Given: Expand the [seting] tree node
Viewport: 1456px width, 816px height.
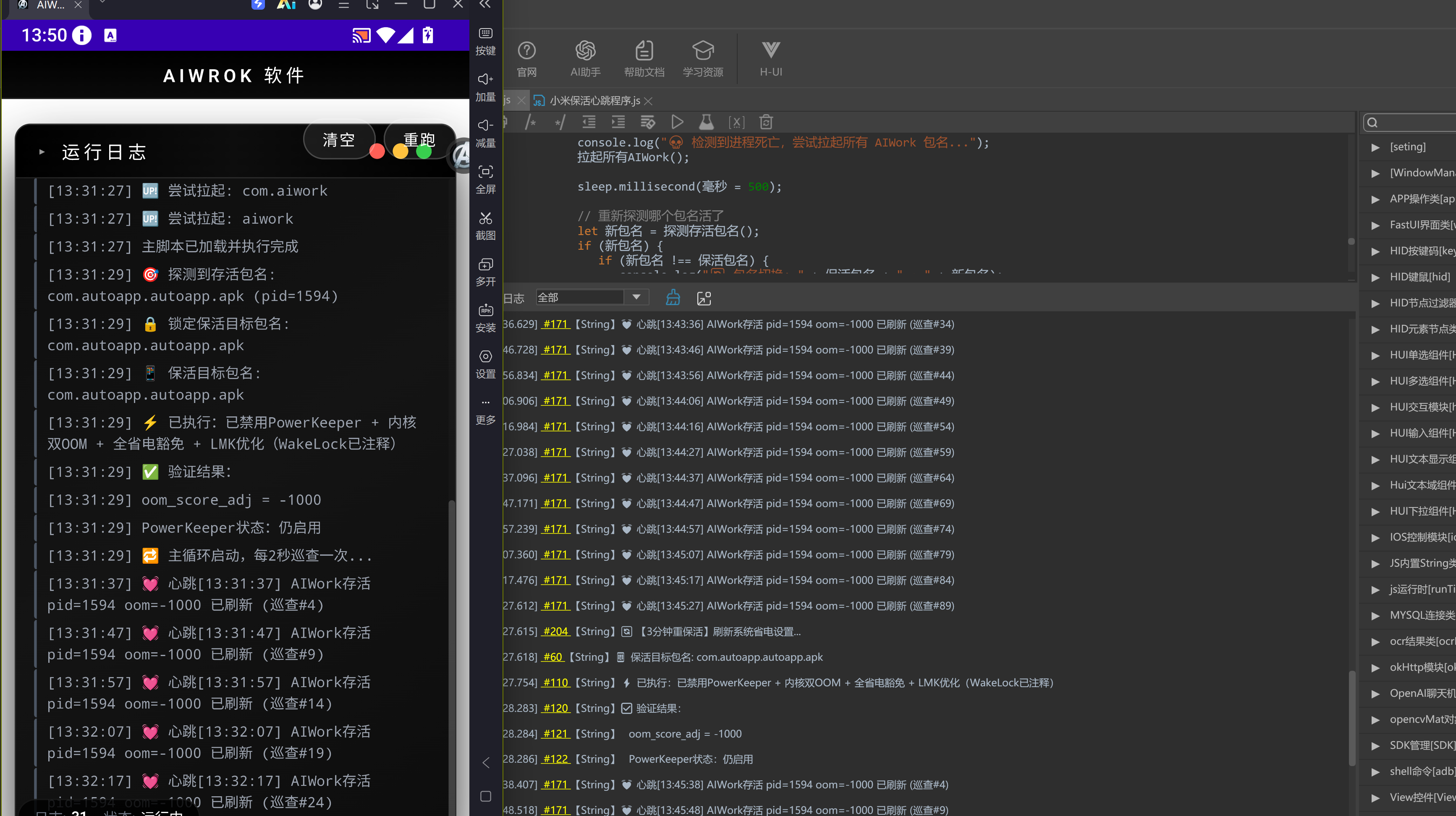Looking at the screenshot, I should (1376, 147).
